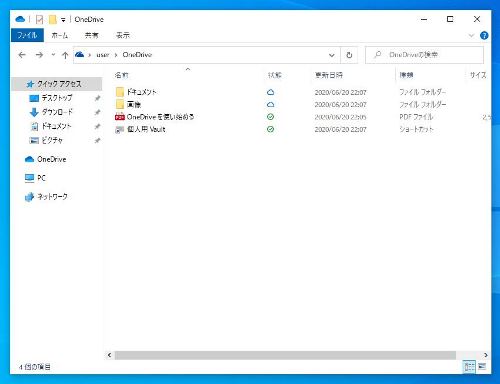Click the 画像 folder icon in file list
Image resolution: width=500 pixels, height=384 pixels.
pyautogui.click(x=120, y=104)
